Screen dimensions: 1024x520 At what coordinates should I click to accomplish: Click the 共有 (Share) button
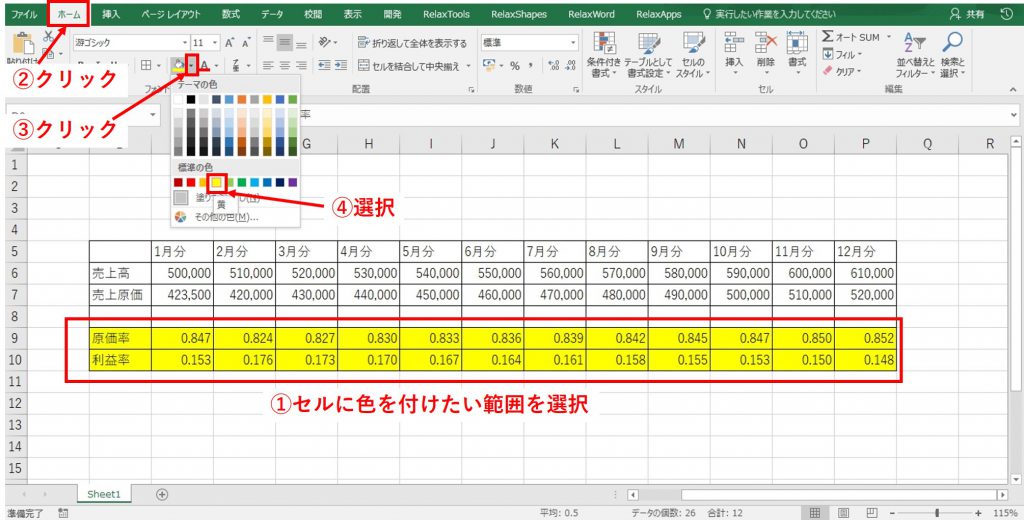(x=967, y=15)
